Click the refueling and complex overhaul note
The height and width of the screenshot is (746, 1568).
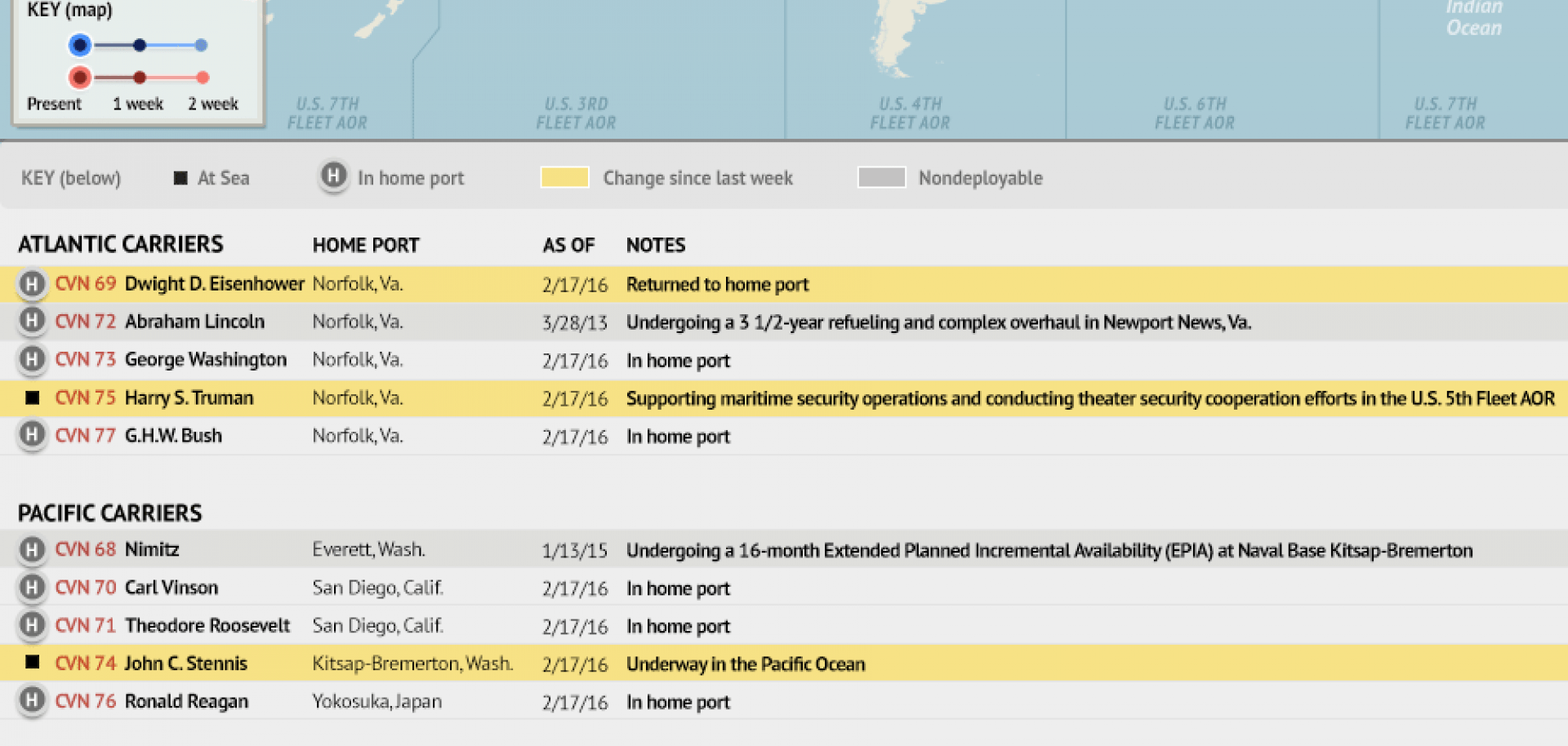[x=938, y=322]
